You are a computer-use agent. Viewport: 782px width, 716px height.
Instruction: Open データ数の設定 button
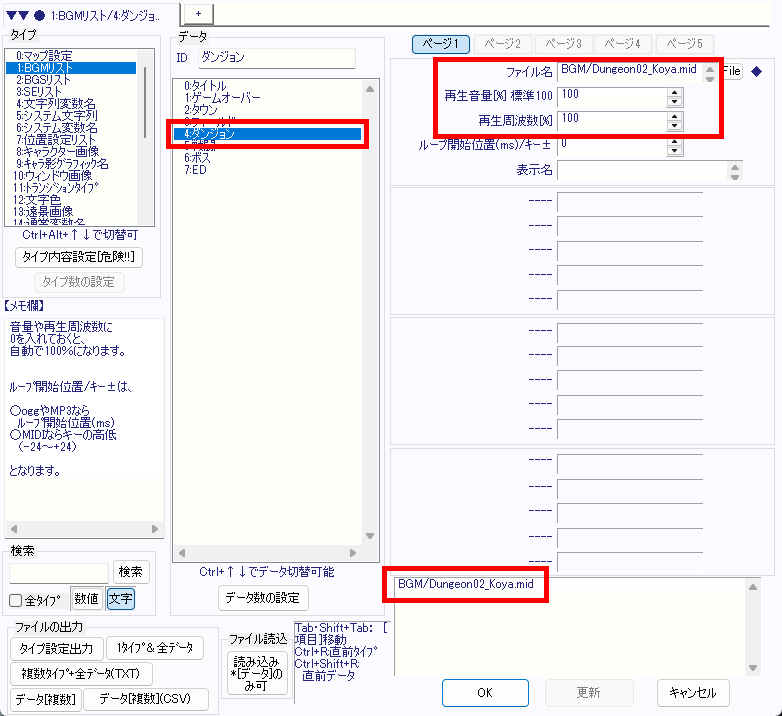coord(264,598)
